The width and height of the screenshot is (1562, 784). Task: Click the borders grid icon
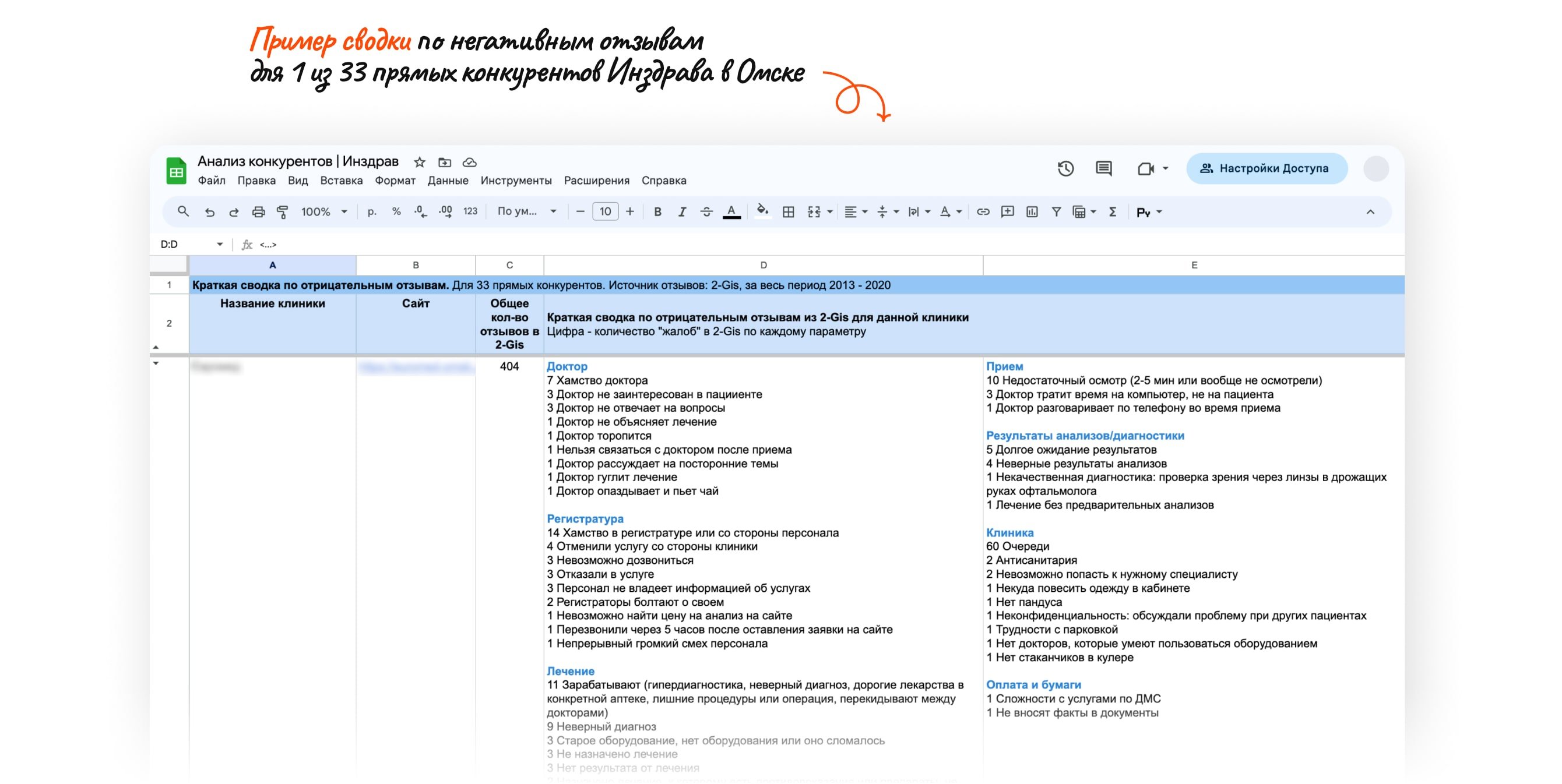[788, 211]
